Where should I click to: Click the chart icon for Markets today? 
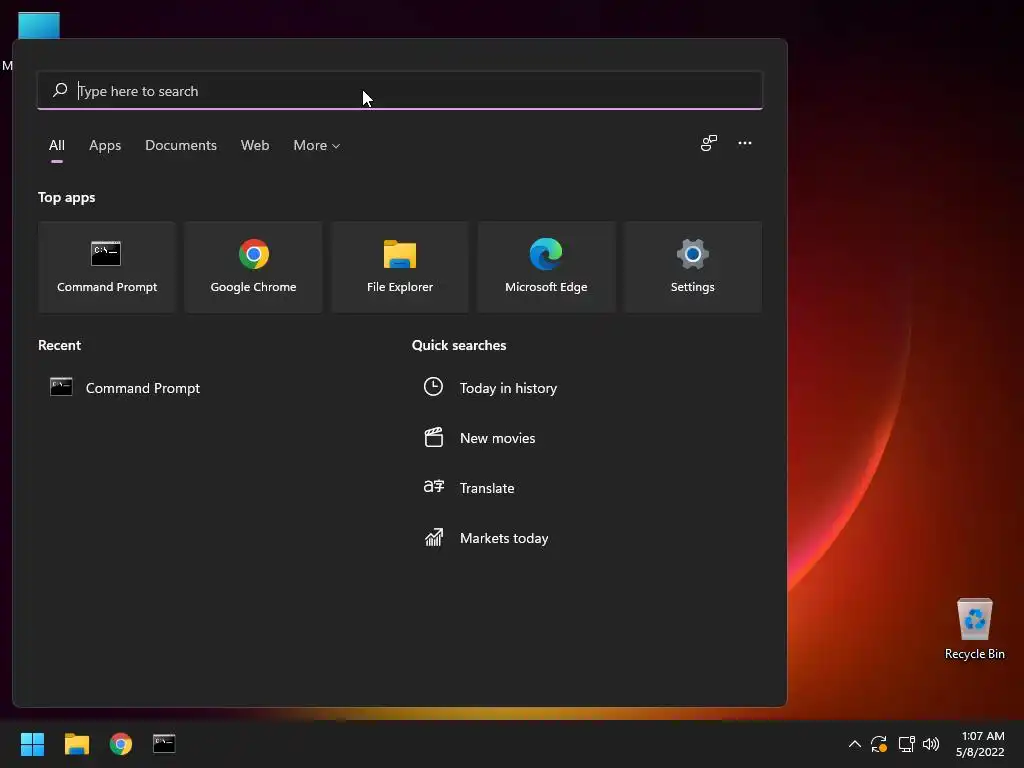434,537
